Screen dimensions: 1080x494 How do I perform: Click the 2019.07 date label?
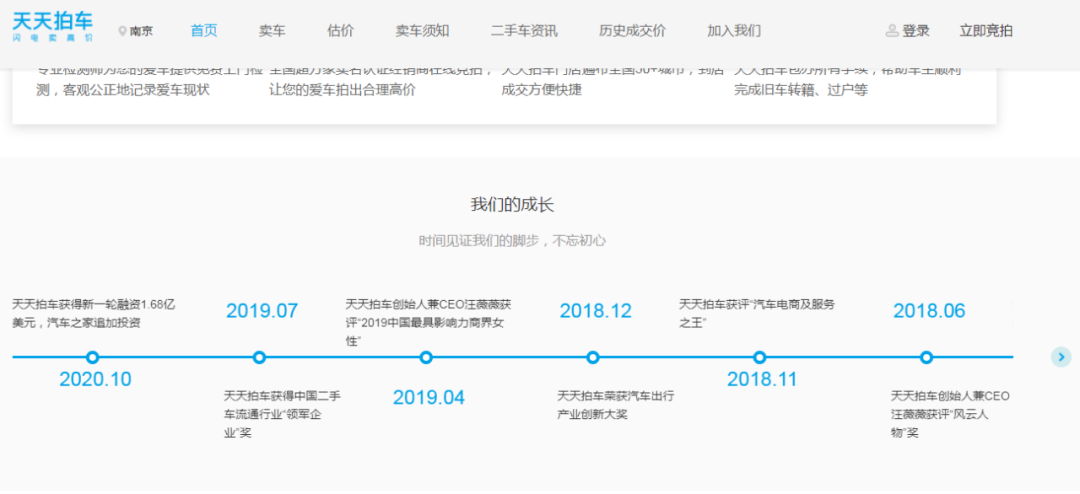click(262, 311)
